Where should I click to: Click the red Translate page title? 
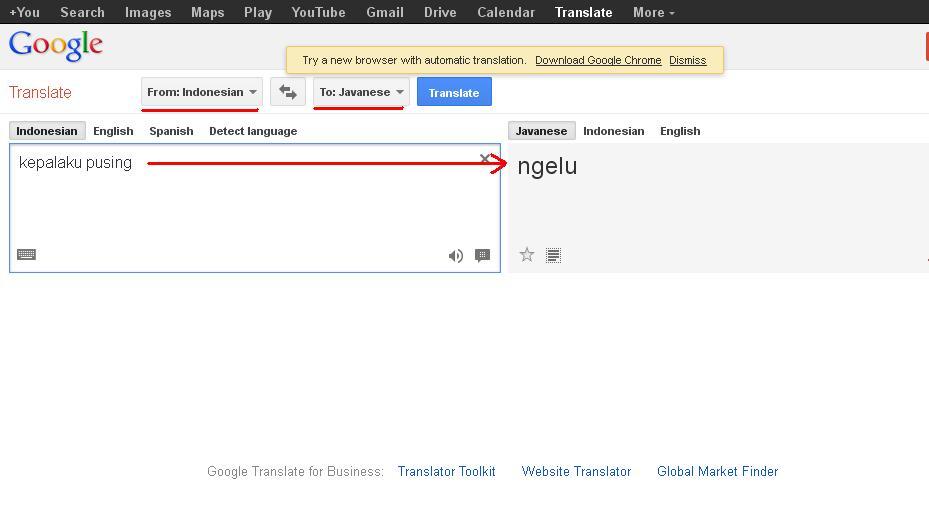[x=40, y=92]
